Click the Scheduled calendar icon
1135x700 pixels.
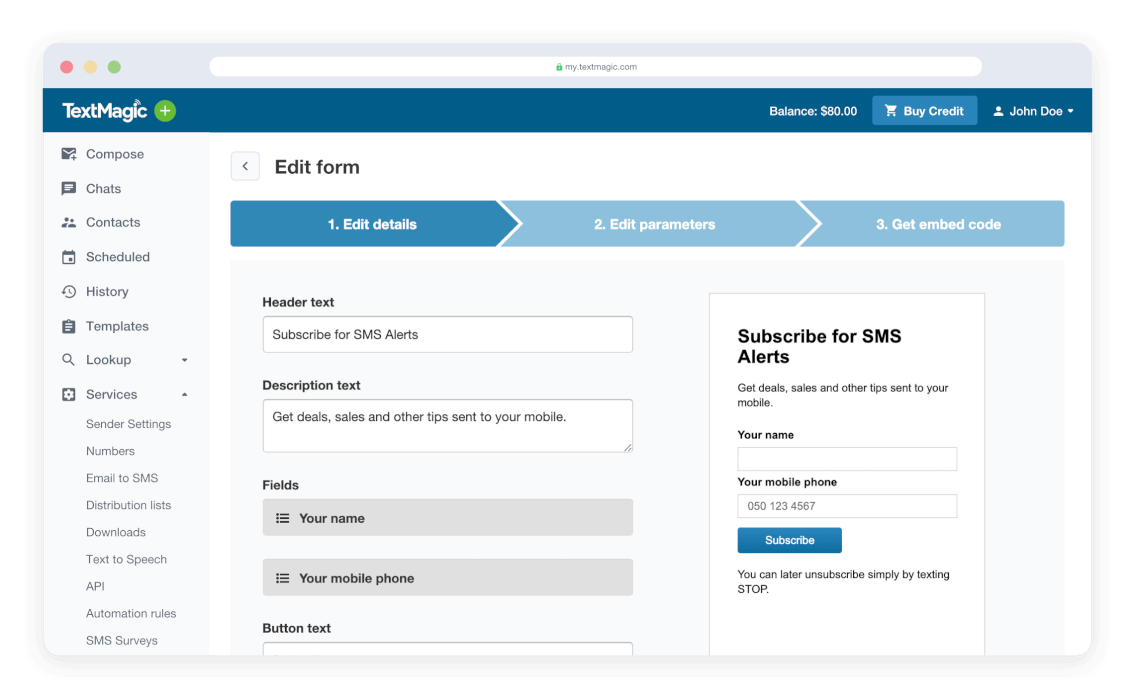tap(69, 257)
